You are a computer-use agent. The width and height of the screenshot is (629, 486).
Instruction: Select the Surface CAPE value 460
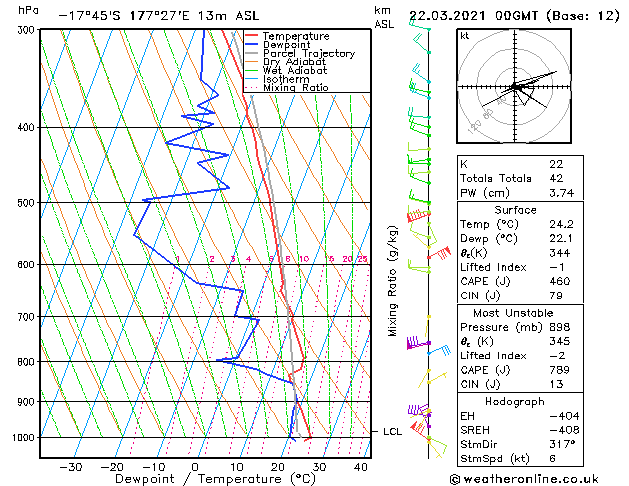click(560, 281)
